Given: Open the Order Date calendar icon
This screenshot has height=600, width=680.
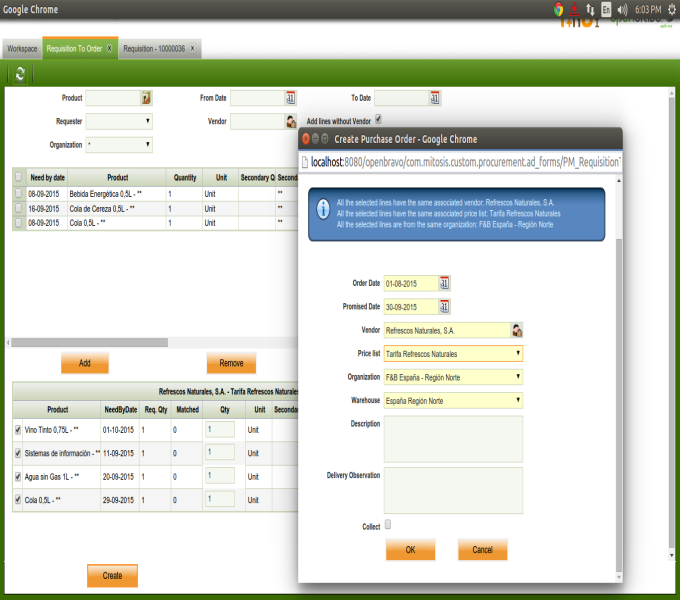Looking at the screenshot, I should pos(445,283).
